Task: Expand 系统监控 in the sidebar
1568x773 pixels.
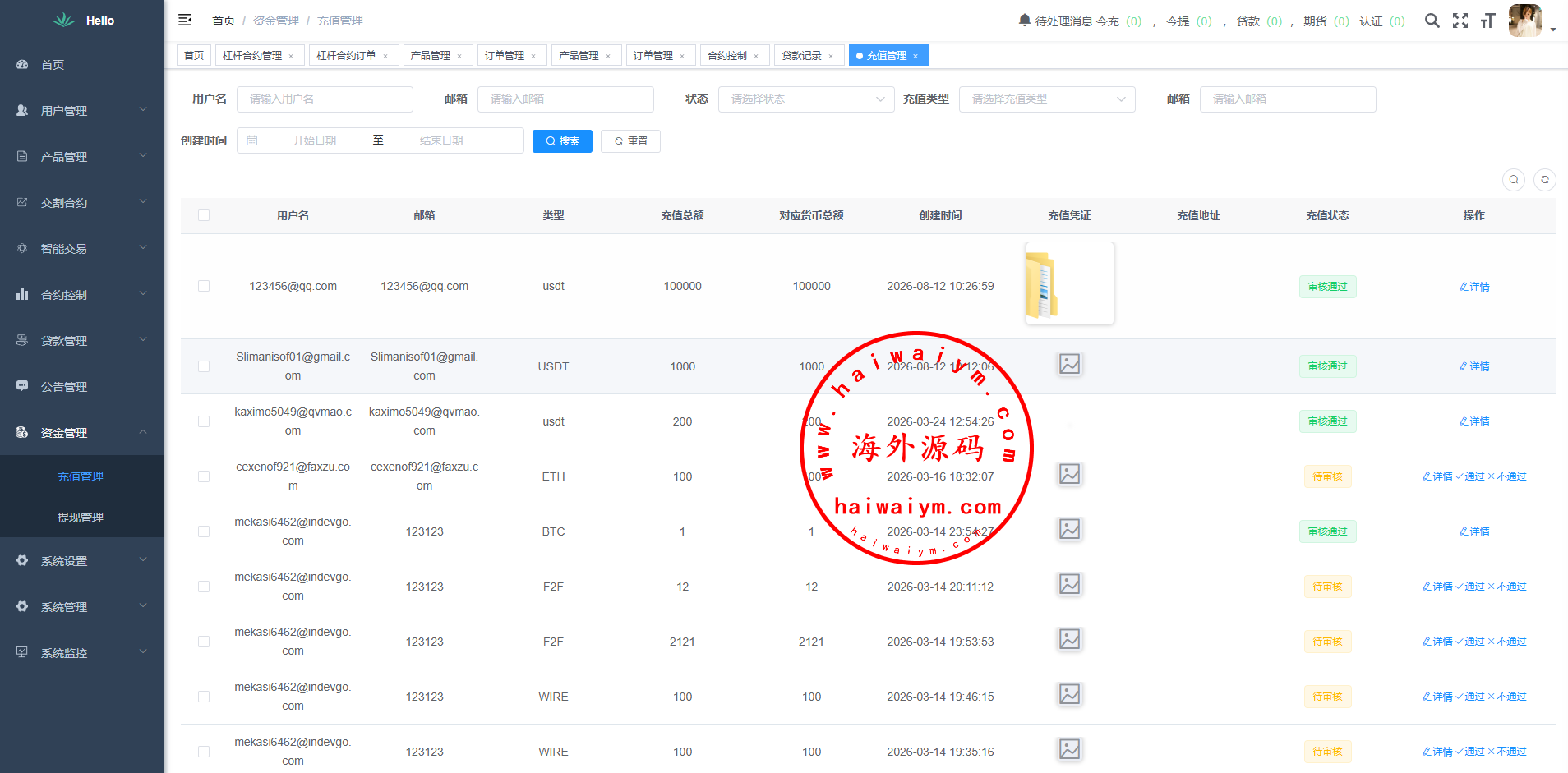Action: pyautogui.click(x=82, y=653)
